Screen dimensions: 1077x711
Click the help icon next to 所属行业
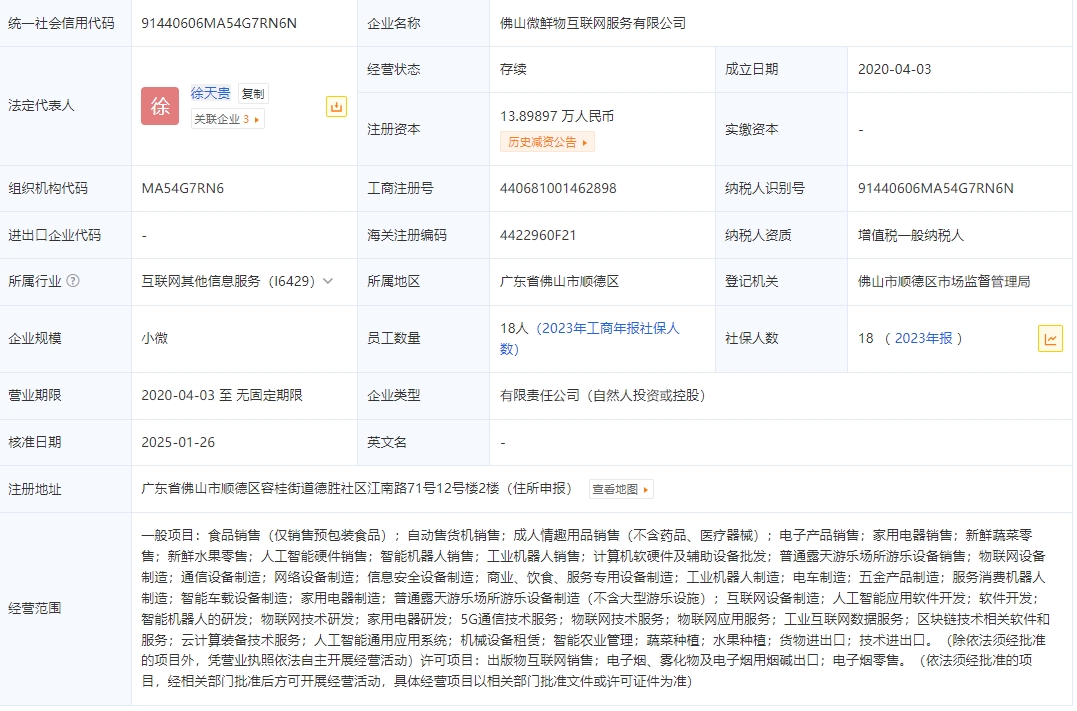tap(73, 281)
